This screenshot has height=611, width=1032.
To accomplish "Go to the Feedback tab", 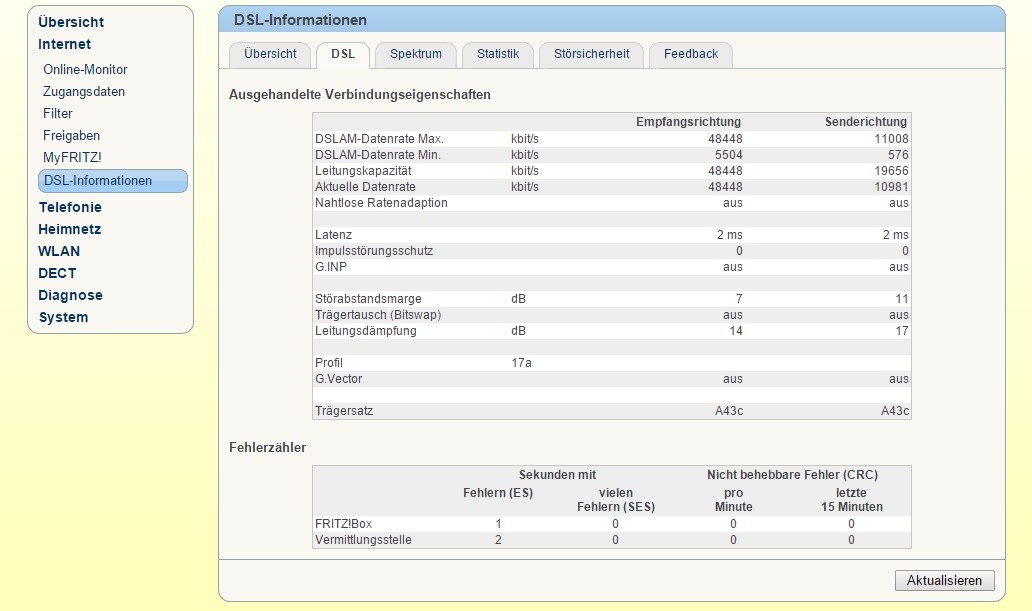I will 690,54.
